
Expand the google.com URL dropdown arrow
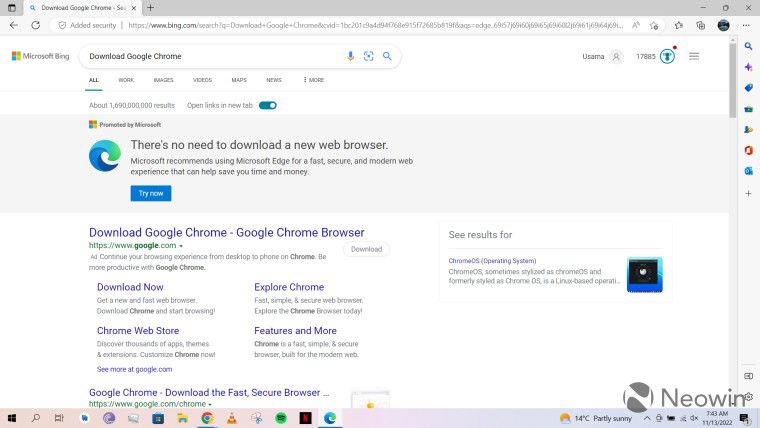pos(181,246)
